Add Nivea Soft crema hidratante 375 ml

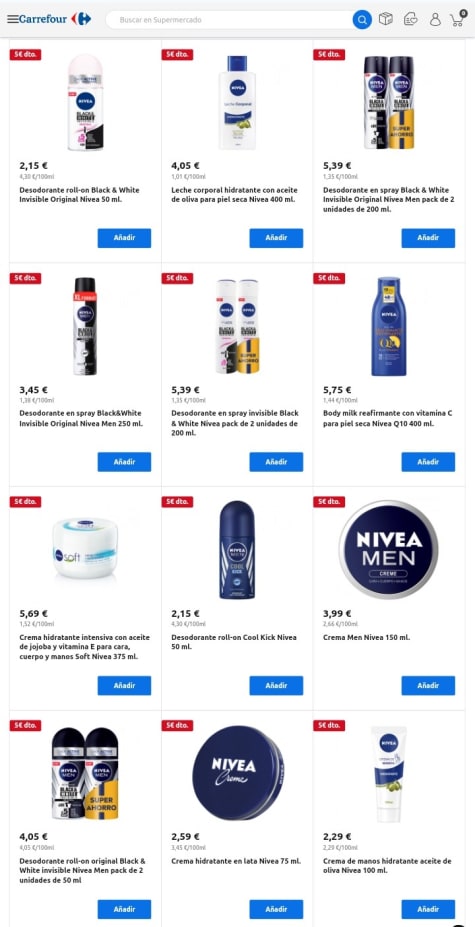tap(124, 686)
